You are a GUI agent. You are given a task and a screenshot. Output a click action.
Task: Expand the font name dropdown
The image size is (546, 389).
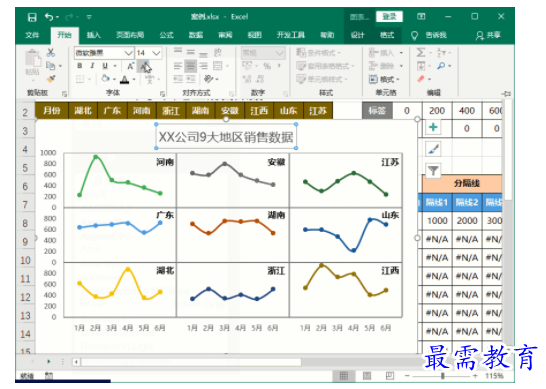[128, 53]
